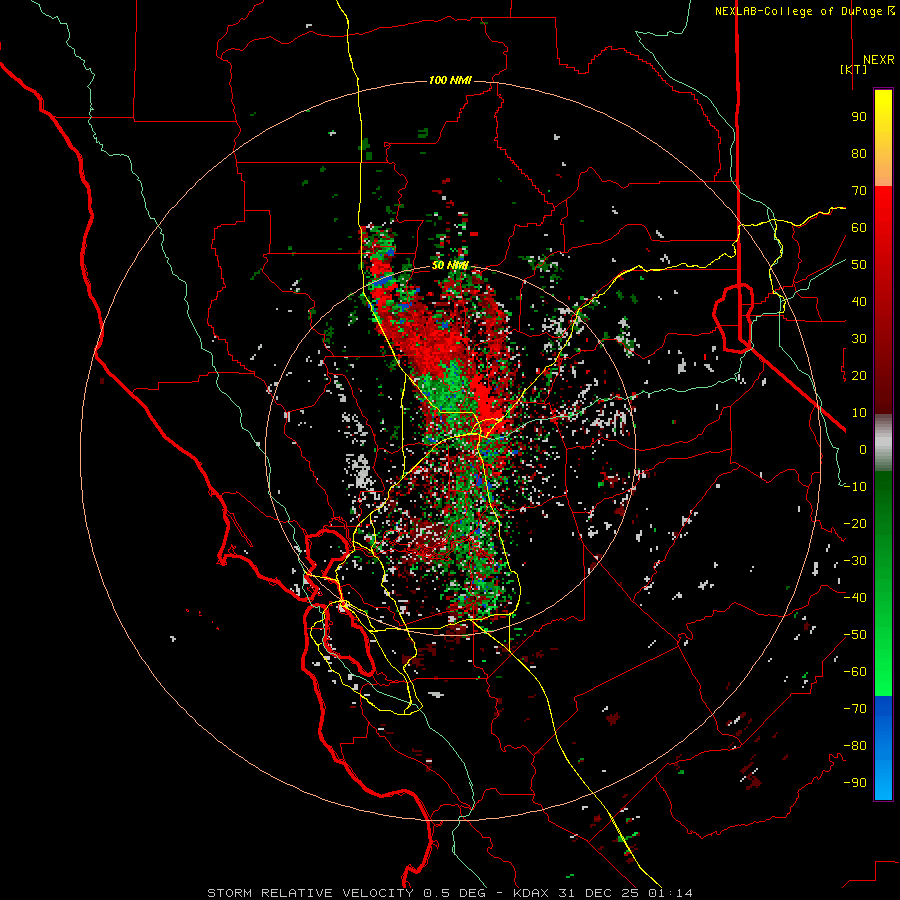Click the blue bottom segment of color bar
Screen dimensions: 900x900
tap(883, 748)
